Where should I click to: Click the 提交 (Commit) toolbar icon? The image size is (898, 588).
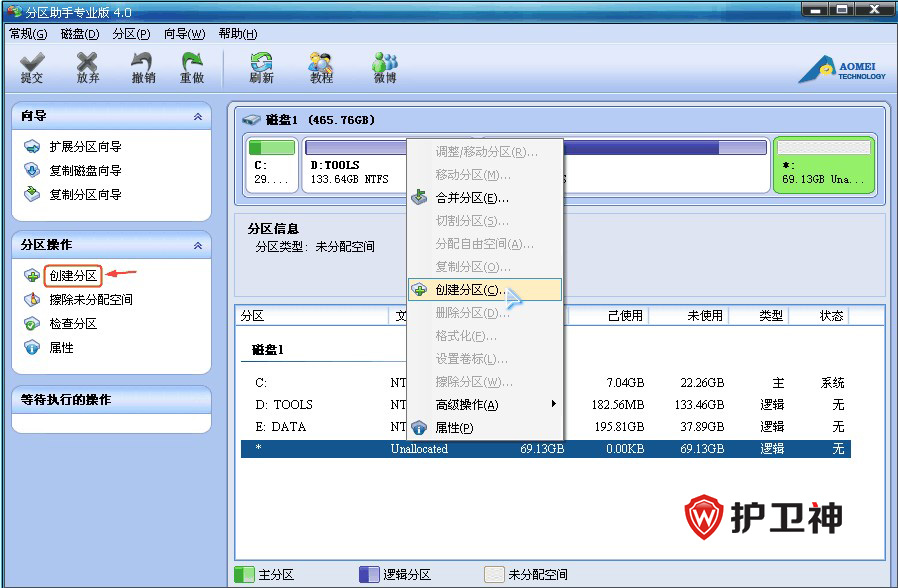coord(31,68)
